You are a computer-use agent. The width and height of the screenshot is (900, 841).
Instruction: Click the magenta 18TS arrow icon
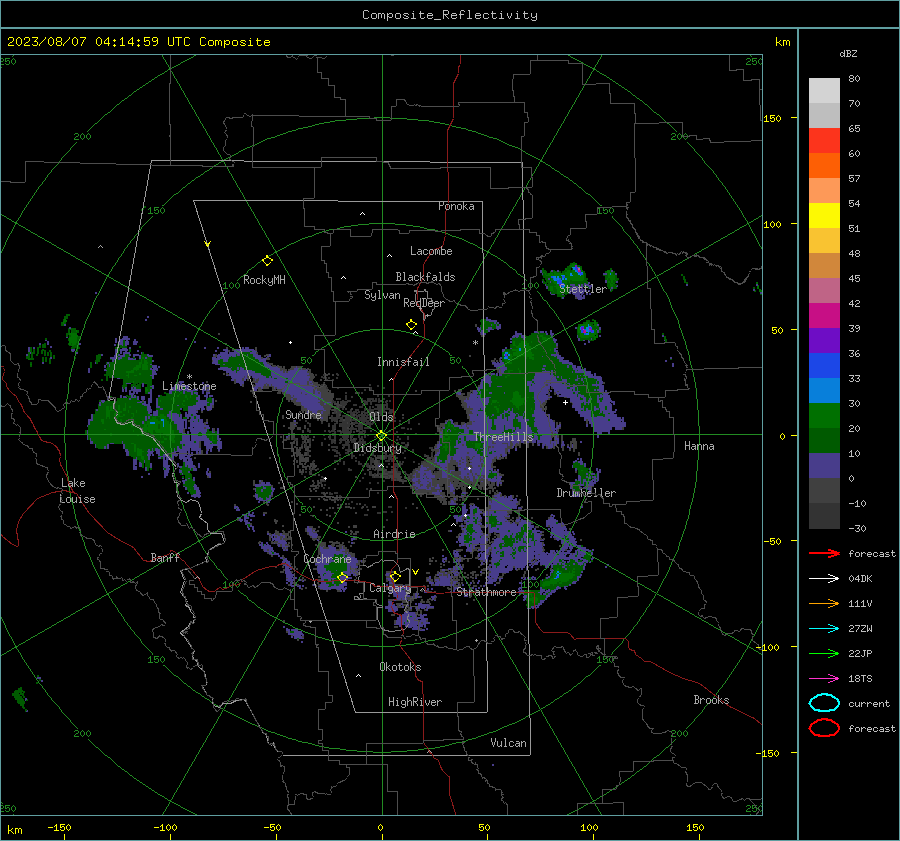[x=824, y=678]
